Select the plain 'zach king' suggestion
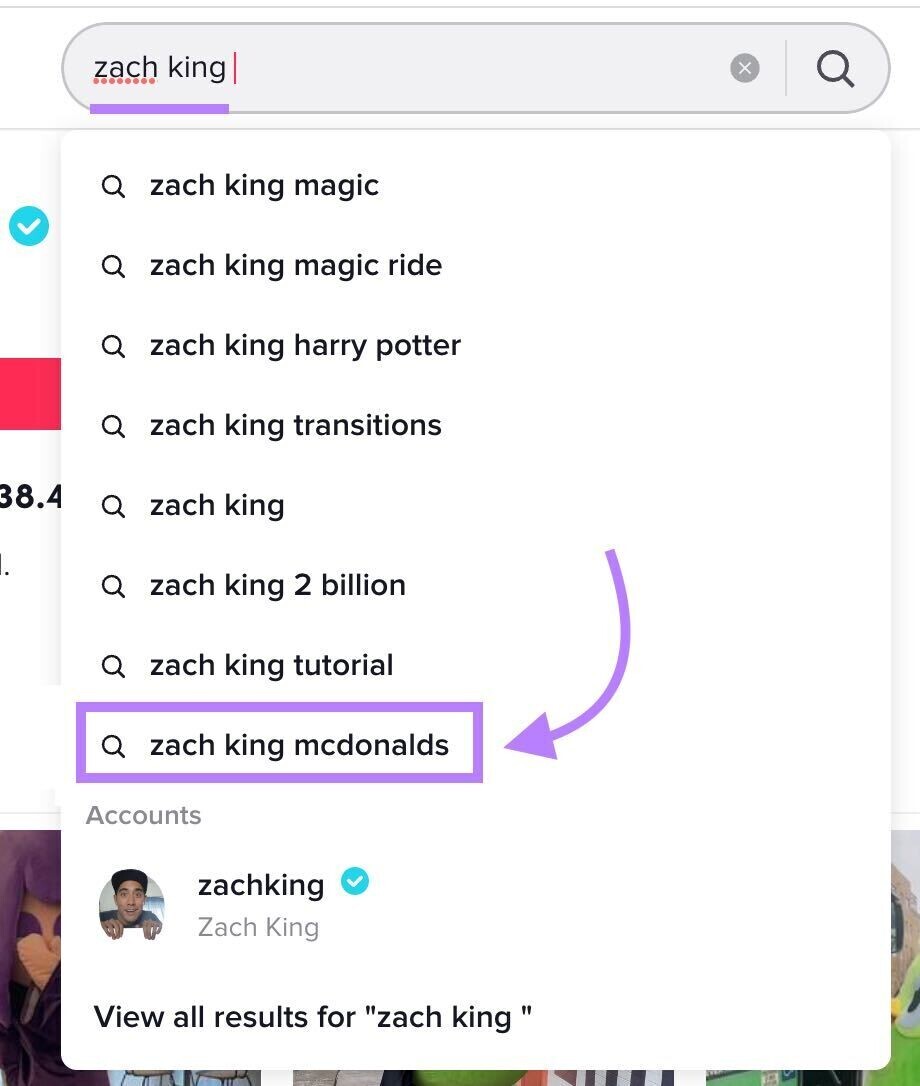This screenshot has width=920, height=1086. 216,505
